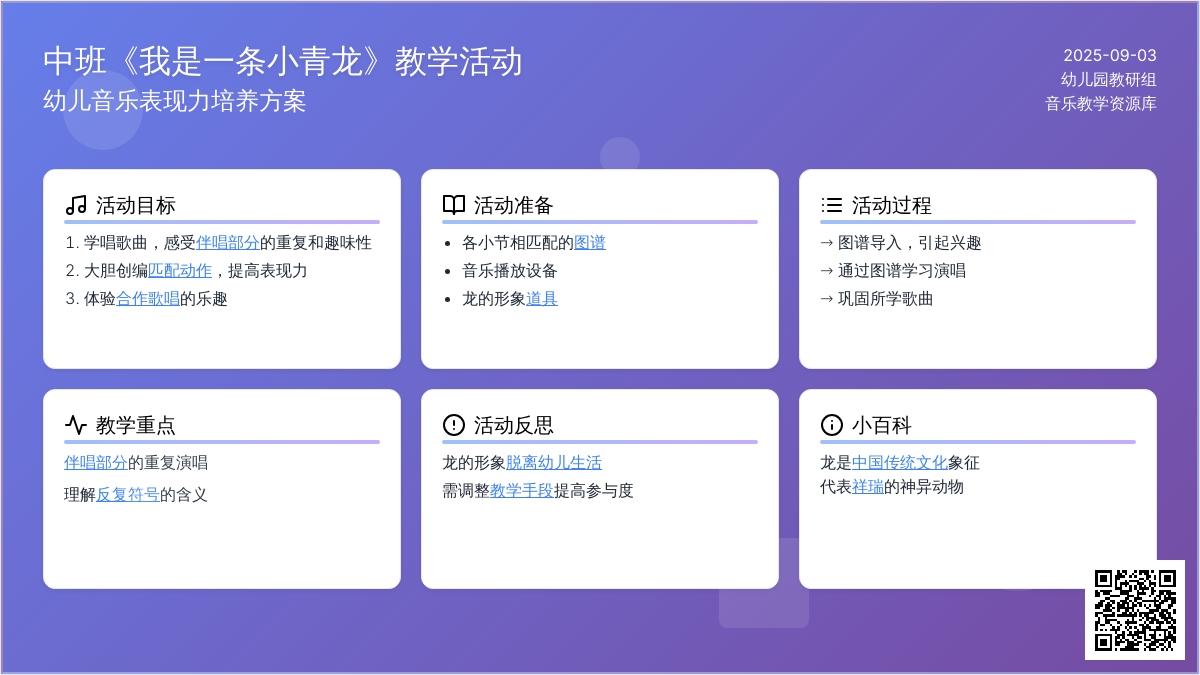Open the 道具 link

click(x=542, y=299)
